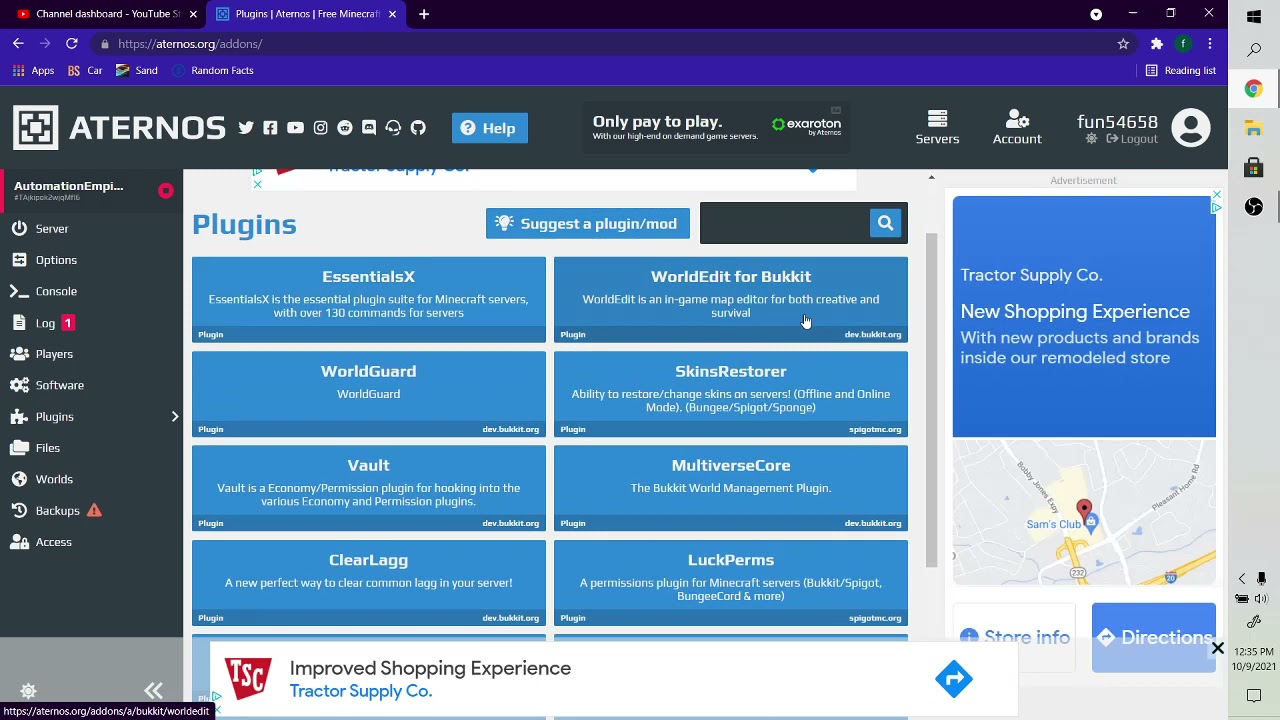Open Files in the sidebar
This screenshot has width=1280, height=720.
[92, 448]
